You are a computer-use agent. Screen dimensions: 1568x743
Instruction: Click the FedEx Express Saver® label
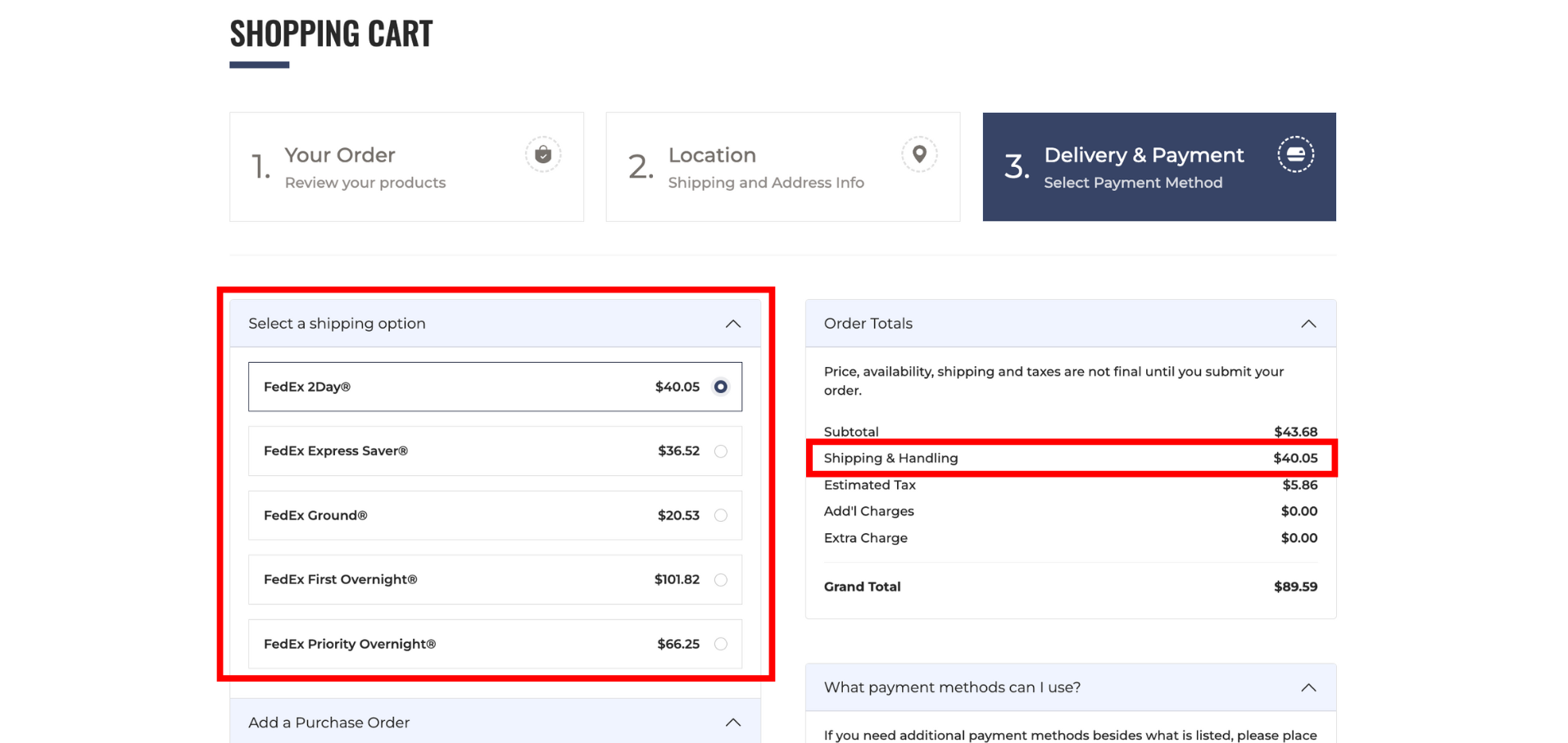coord(336,451)
